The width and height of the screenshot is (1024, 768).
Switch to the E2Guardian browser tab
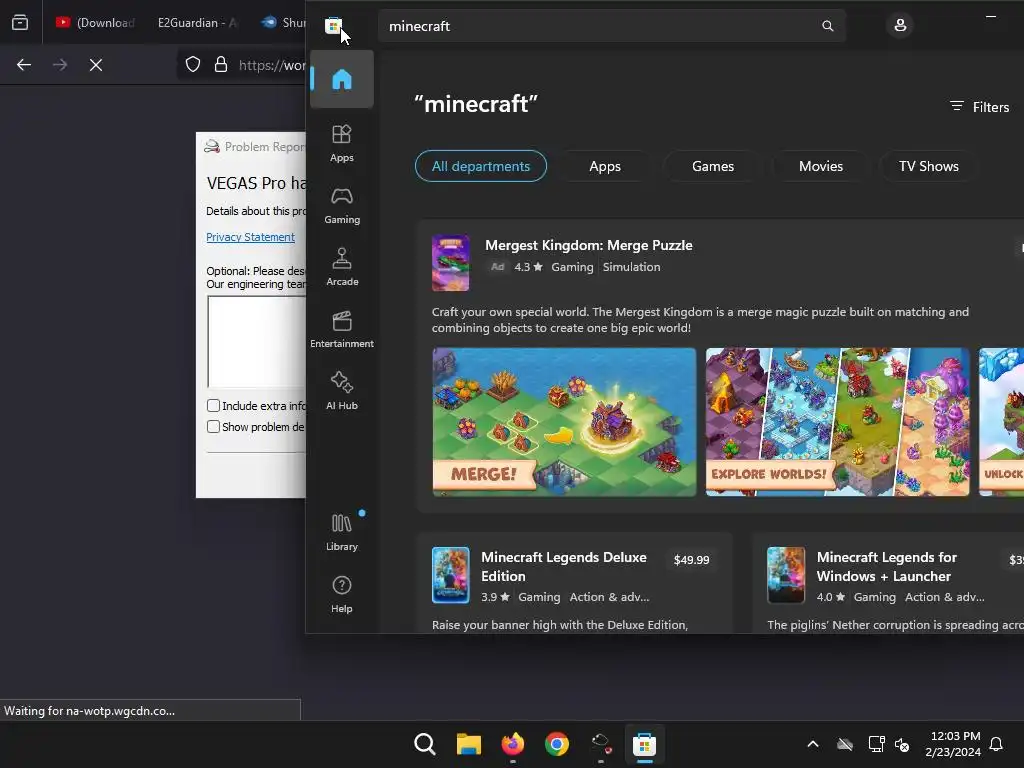coord(197,23)
